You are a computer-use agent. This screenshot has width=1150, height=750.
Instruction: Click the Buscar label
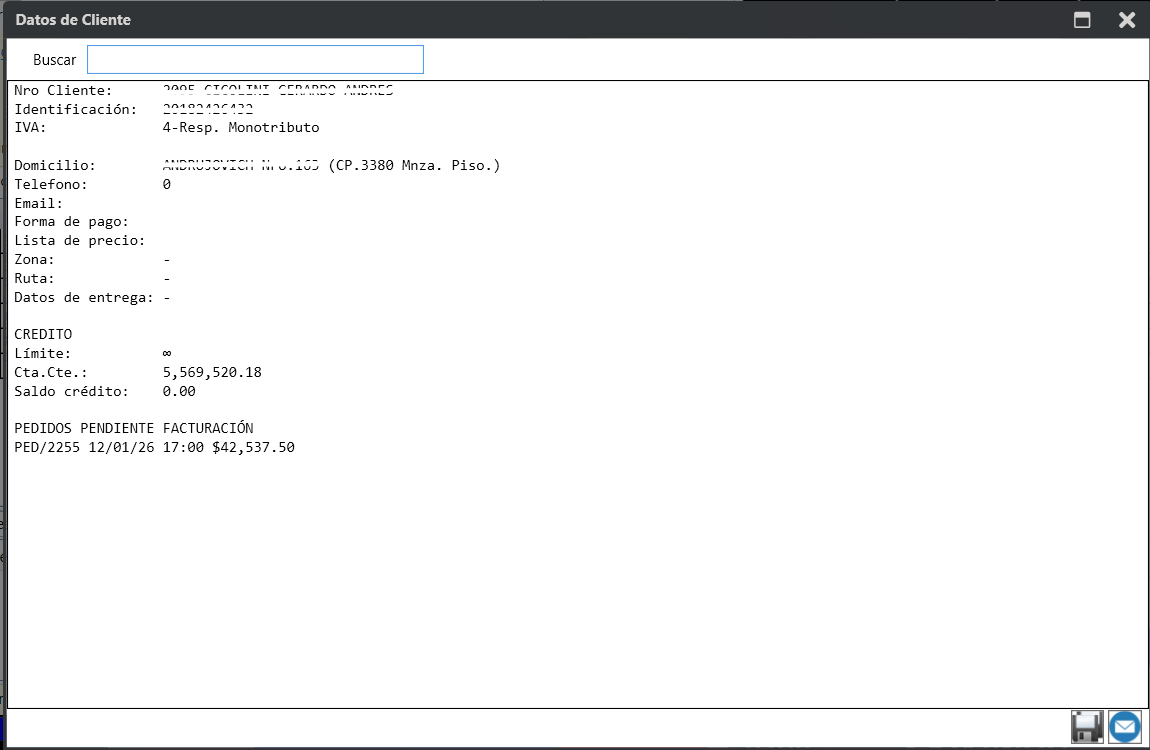click(x=54, y=60)
